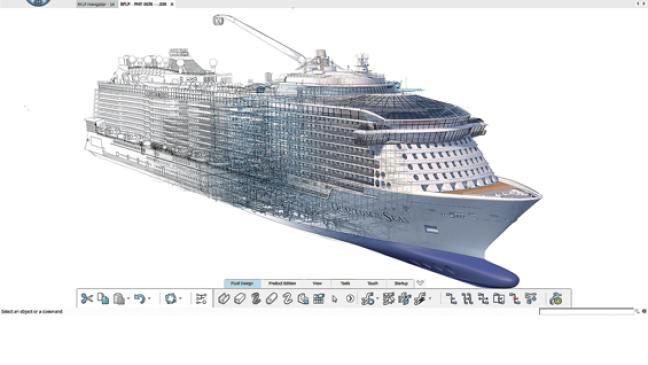This screenshot has width=648, height=365.
Task: Switch to the Touch tab
Action: pyautogui.click(x=373, y=284)
